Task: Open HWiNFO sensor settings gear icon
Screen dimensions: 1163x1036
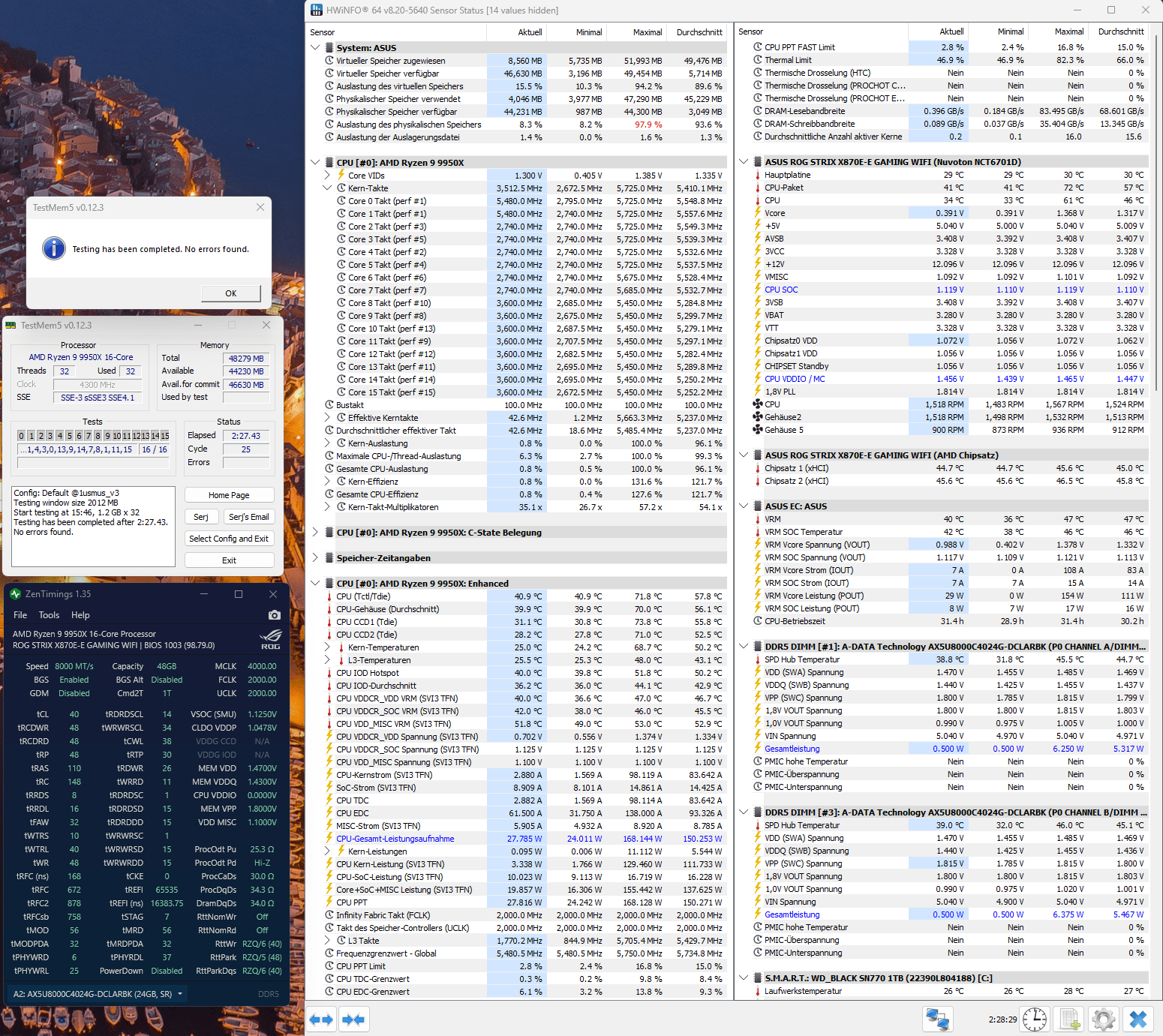Action: point(1104,1019)
